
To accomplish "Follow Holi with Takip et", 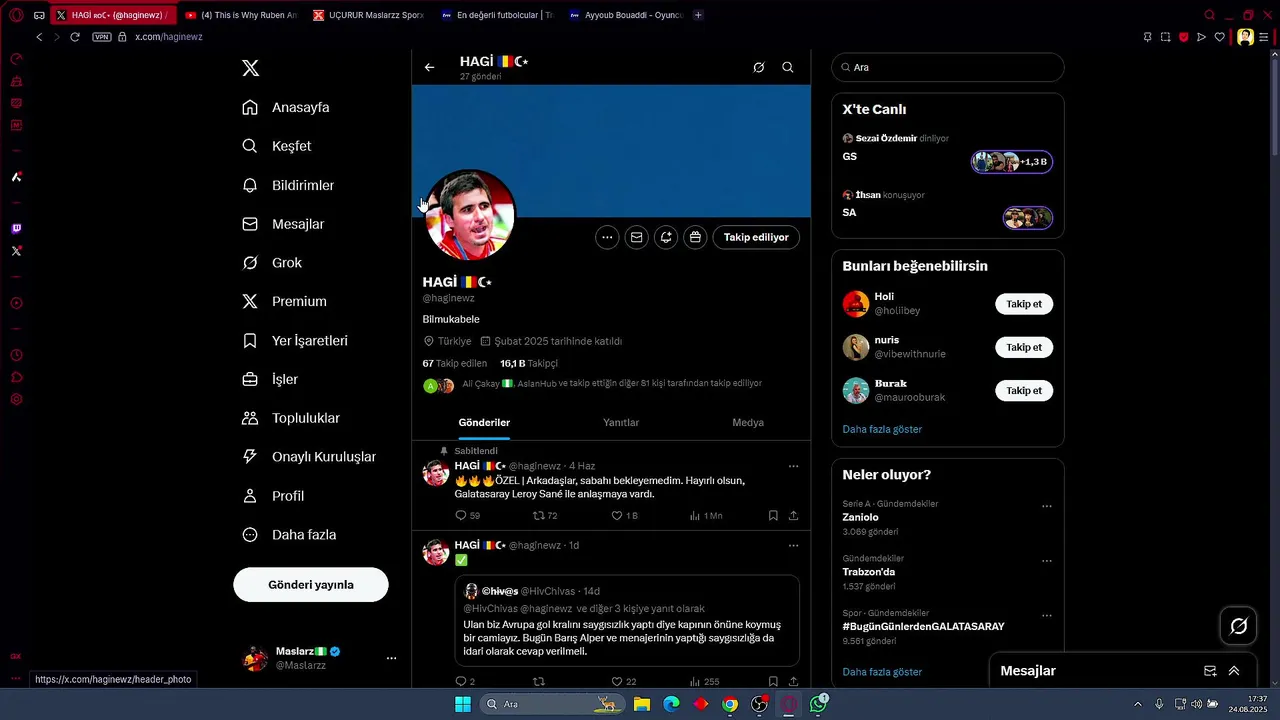I will tap(1024, 304).
